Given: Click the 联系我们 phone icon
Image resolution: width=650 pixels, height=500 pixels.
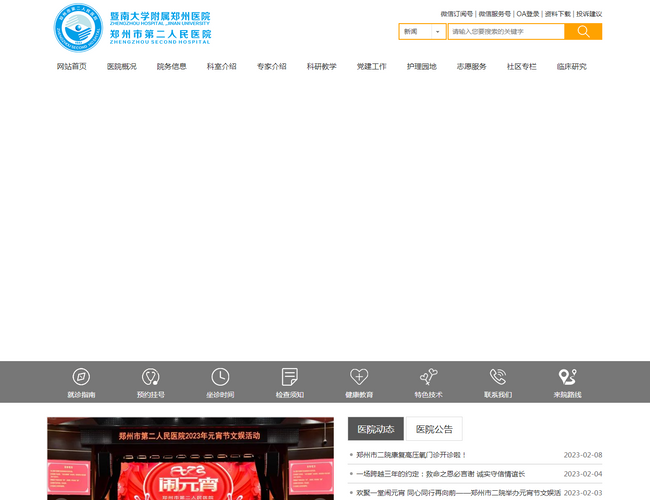Looking at the screenshot, I should (498, 377).
